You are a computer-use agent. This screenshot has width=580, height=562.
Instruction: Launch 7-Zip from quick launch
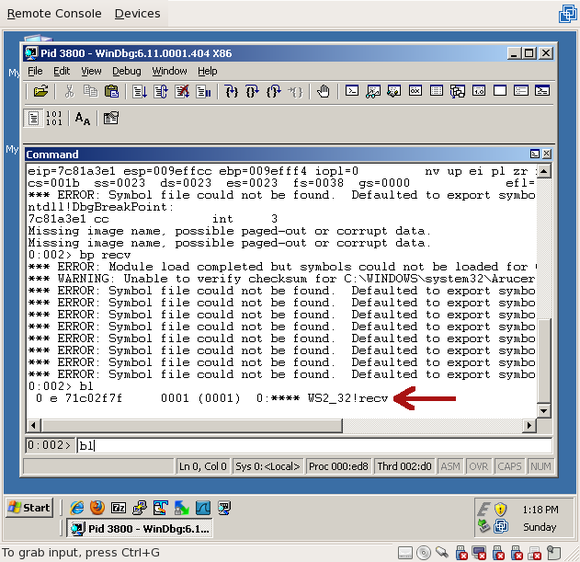(x=118, y=508)
